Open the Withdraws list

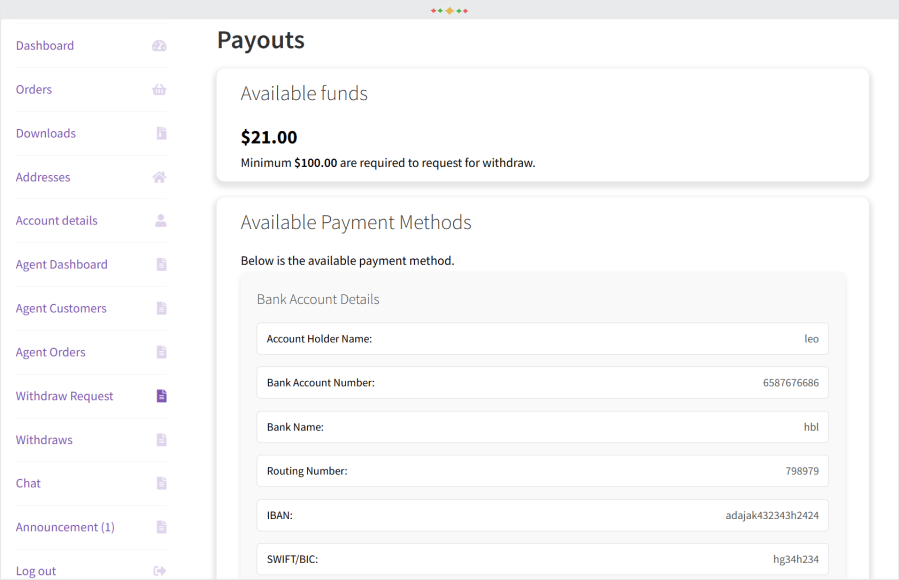click(44, 440)
